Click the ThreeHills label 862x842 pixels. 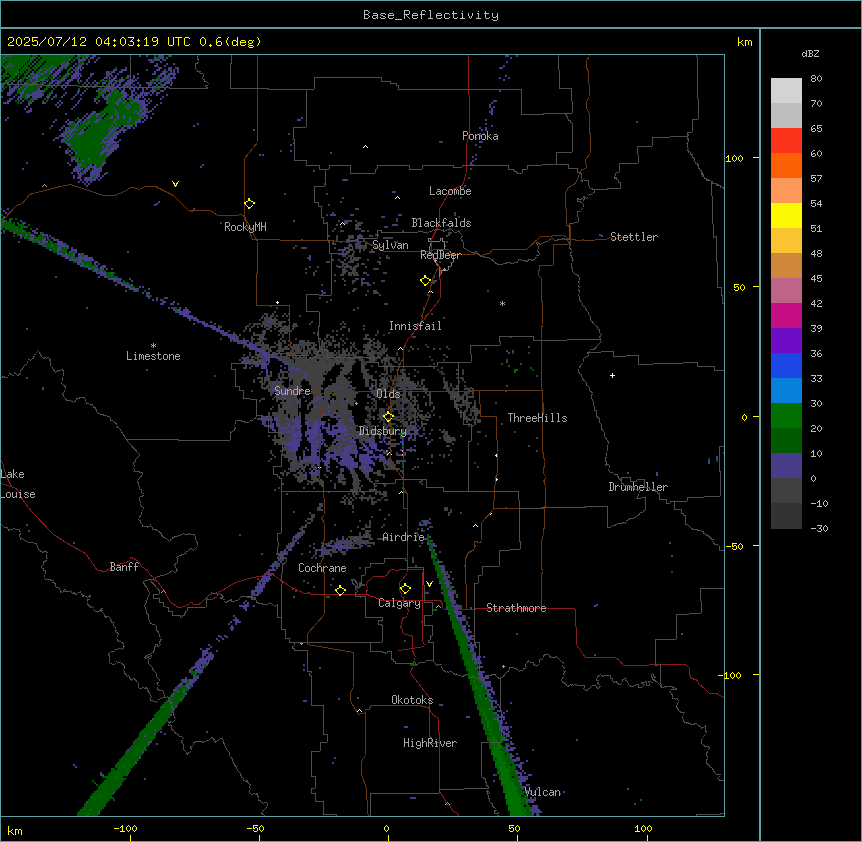click(x=537, y=418)
